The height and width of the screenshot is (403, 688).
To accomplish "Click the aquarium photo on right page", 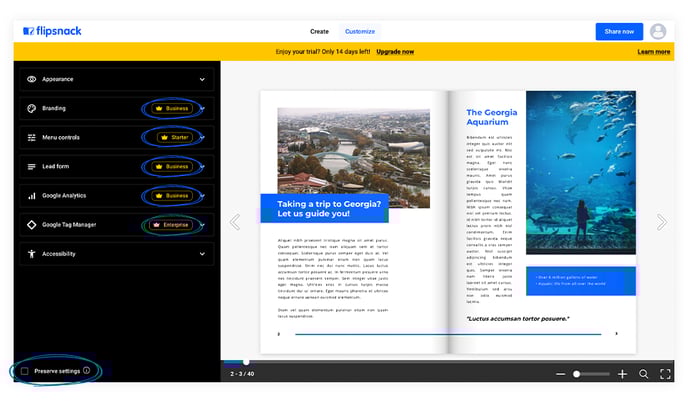I will pos(580,173).
